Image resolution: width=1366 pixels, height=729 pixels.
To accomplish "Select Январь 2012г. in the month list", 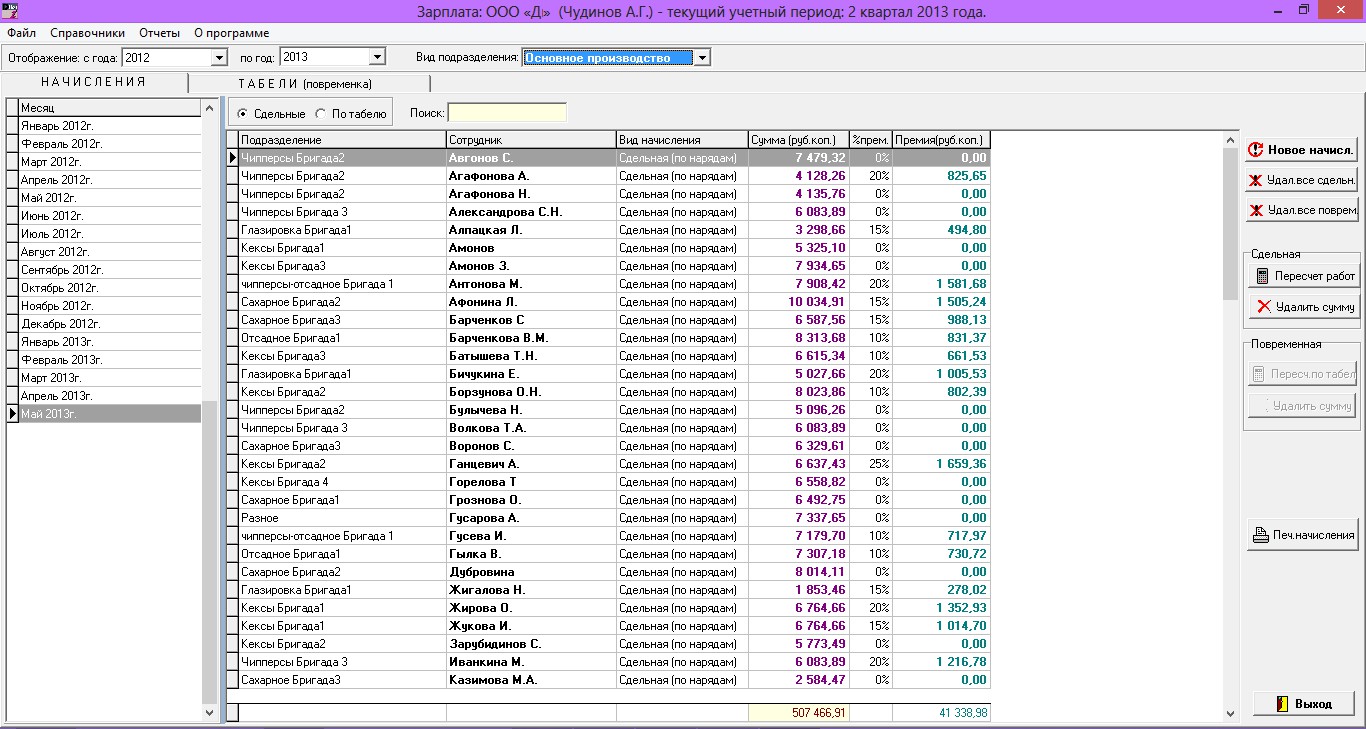I will [x=110, y=126].
